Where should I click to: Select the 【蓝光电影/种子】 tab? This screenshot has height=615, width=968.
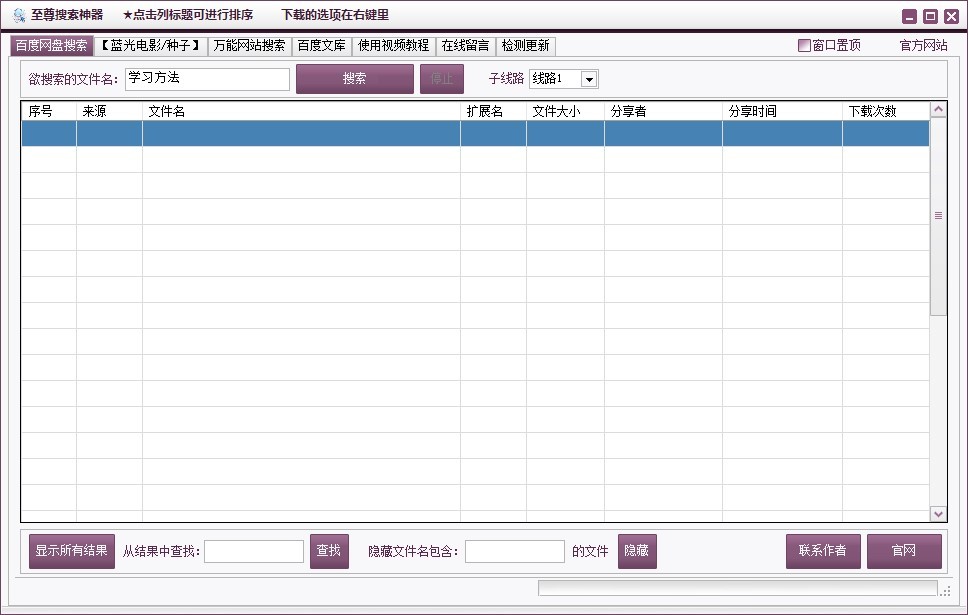(151, 46)
